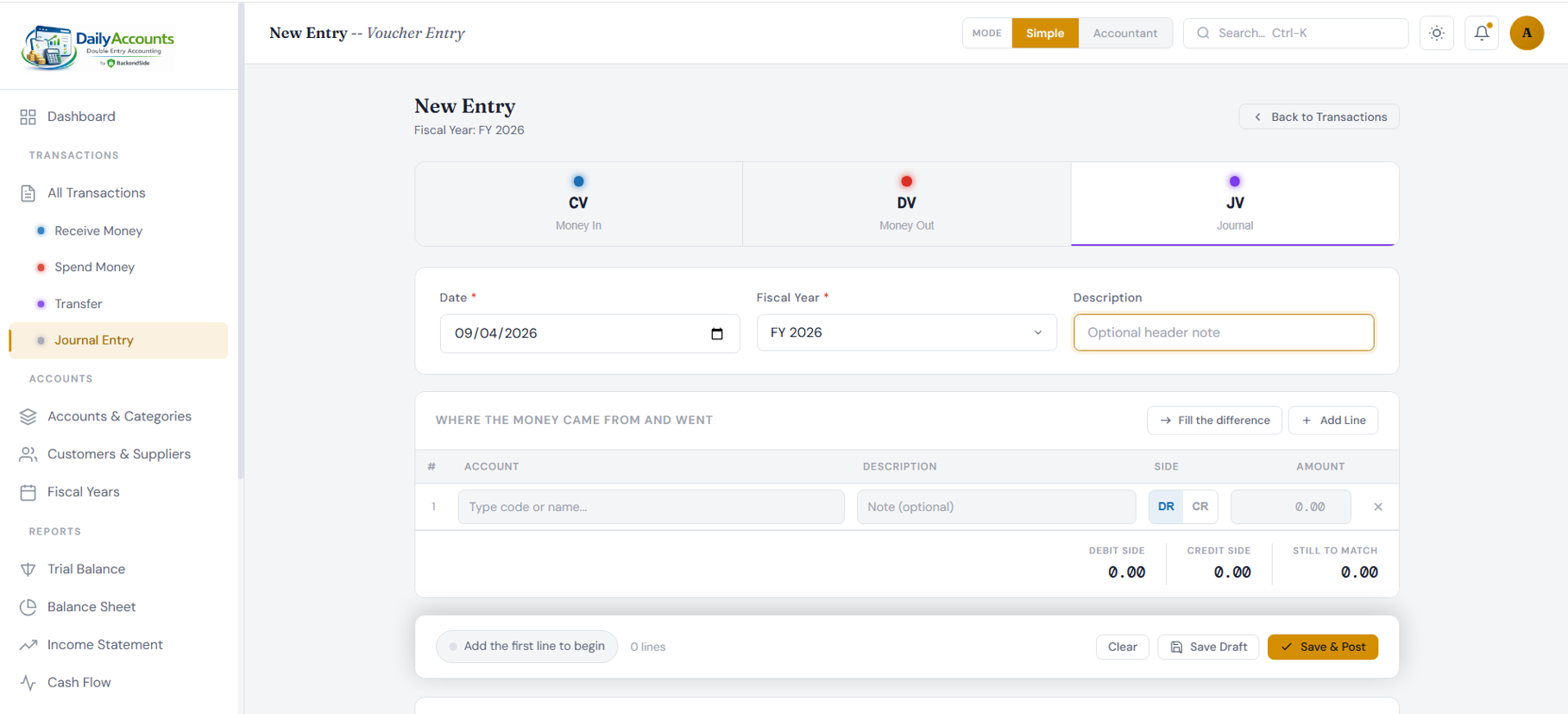
Task: Open Receive Money in sidebar
Action: tap(98, 231)
